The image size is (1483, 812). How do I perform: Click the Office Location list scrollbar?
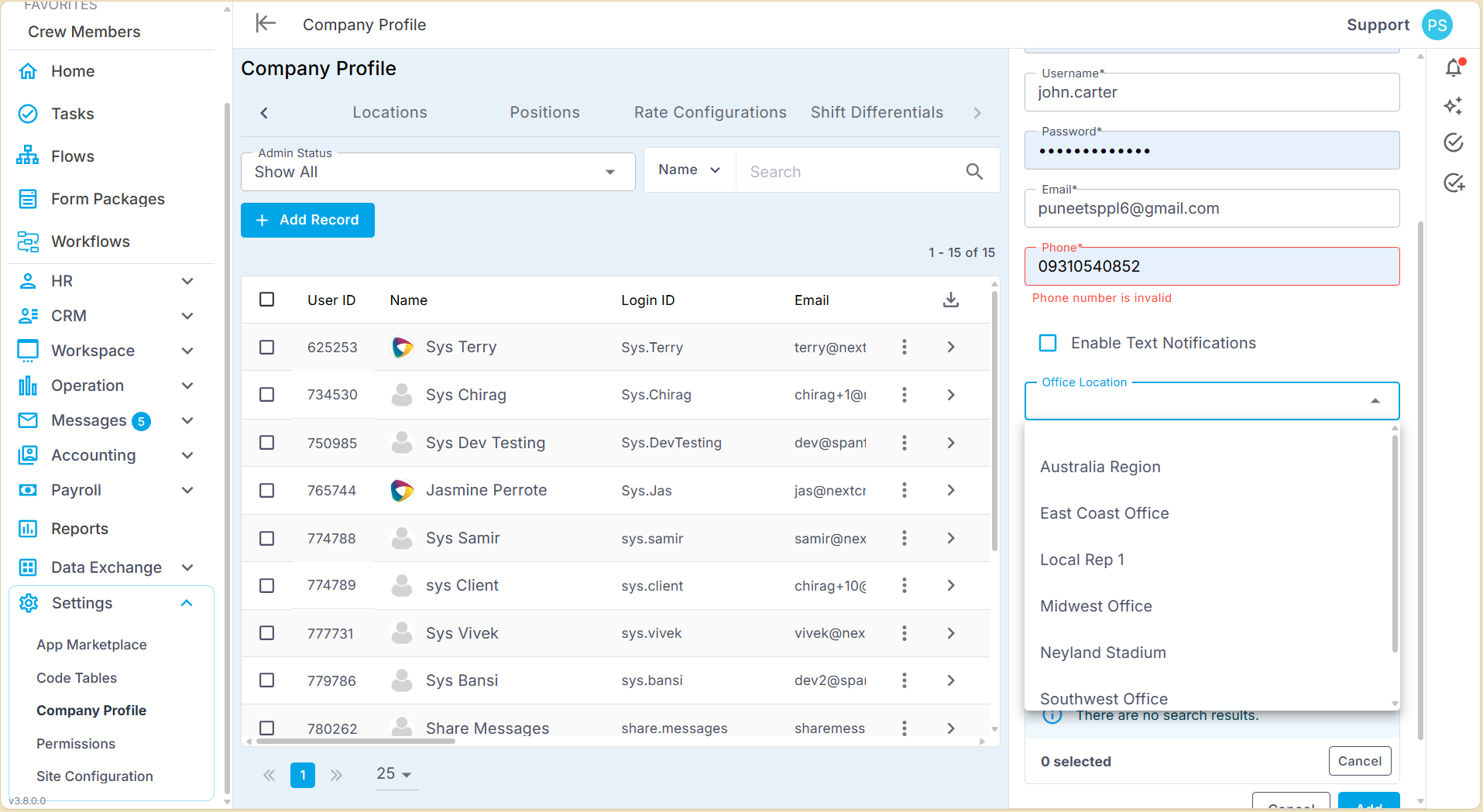tap(1395, 543)
